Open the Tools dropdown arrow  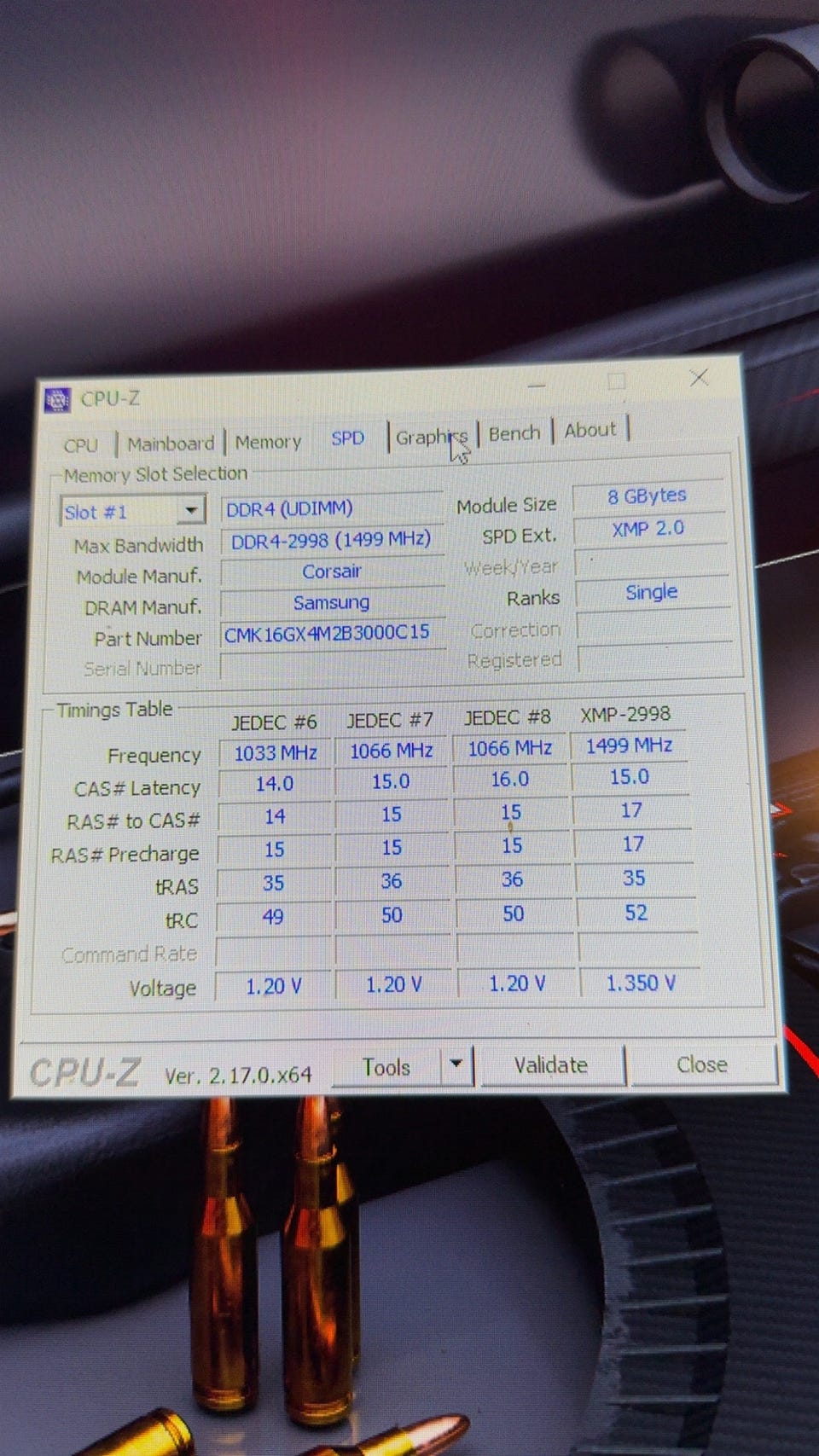tap(456, 1064)
